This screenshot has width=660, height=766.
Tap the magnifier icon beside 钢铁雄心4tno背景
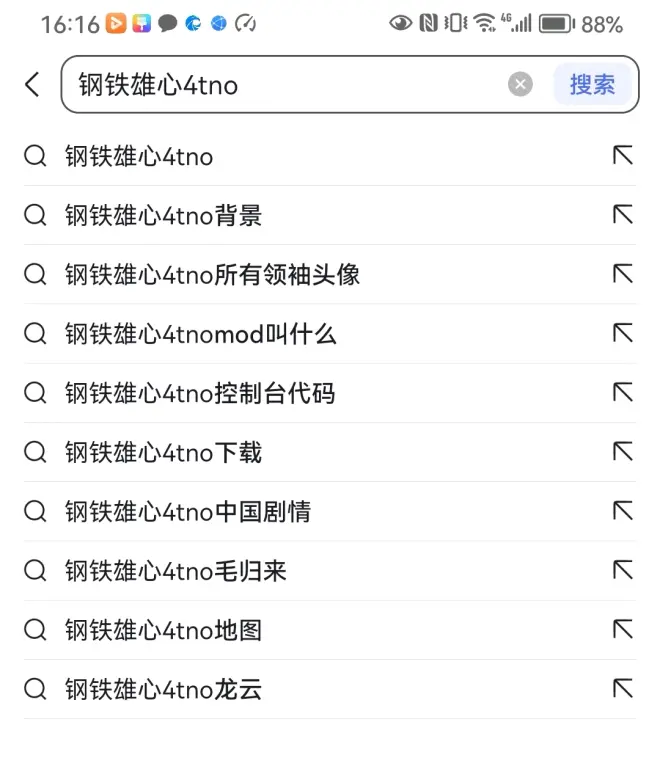coord(36,216)
